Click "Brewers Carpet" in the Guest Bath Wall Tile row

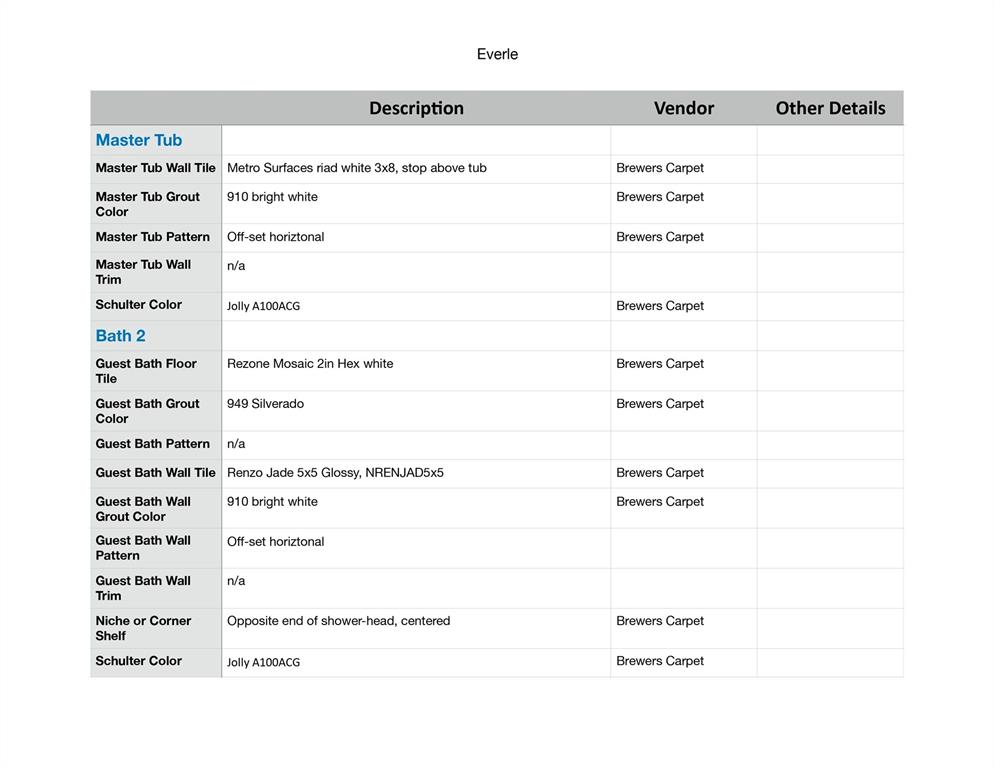[660, 472]
